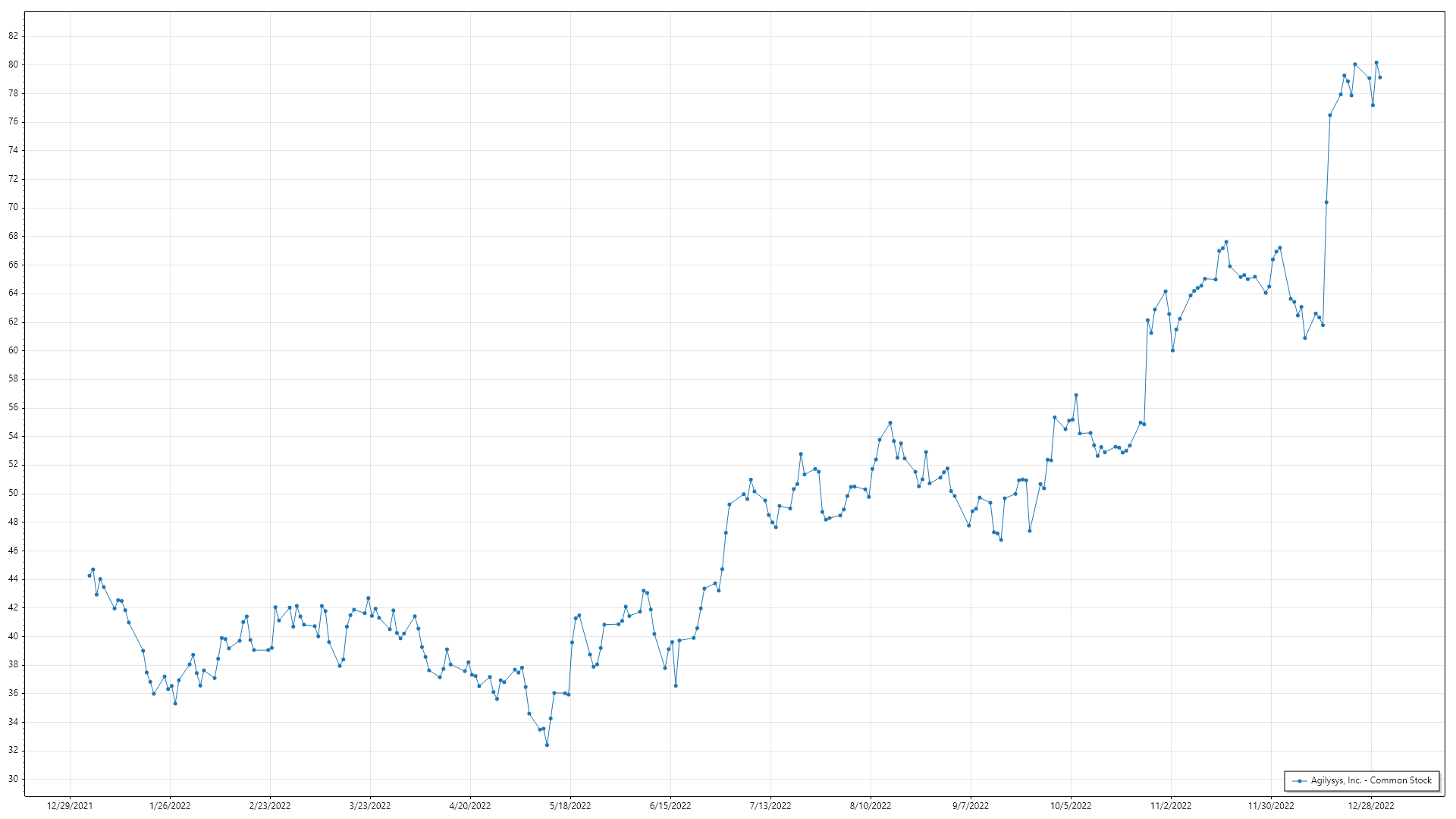
Task: Click the 12/28/2022 x-axis date label
Action: (x=1371, y=806)
